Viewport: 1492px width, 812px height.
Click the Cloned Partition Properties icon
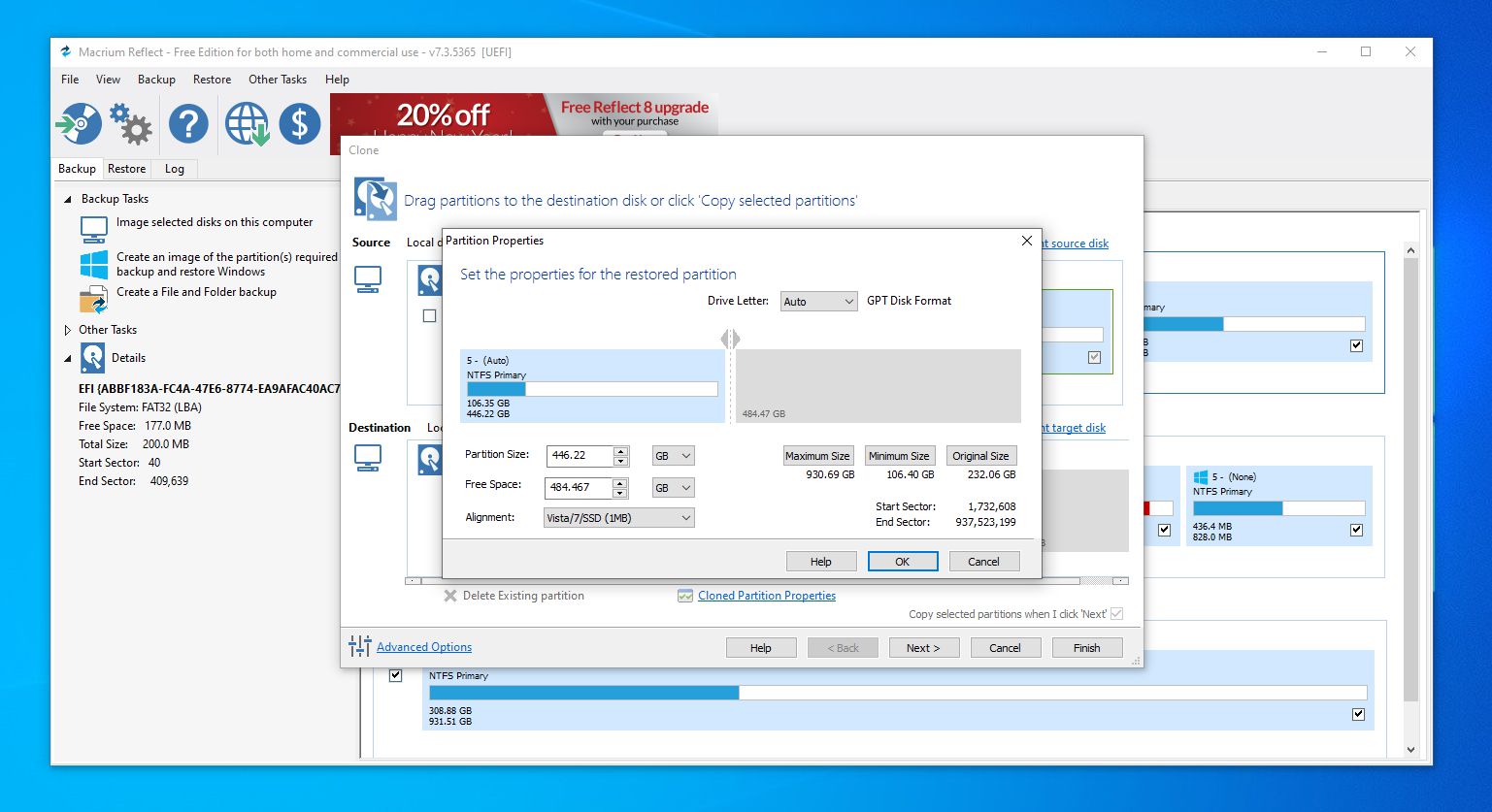[685, 596]
